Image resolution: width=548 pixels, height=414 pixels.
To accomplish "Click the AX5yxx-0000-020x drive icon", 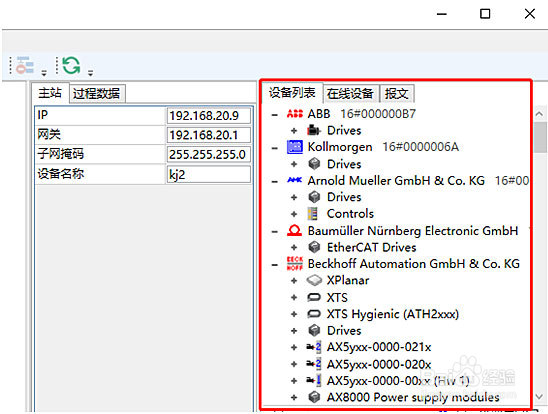I will coord(313,364).
